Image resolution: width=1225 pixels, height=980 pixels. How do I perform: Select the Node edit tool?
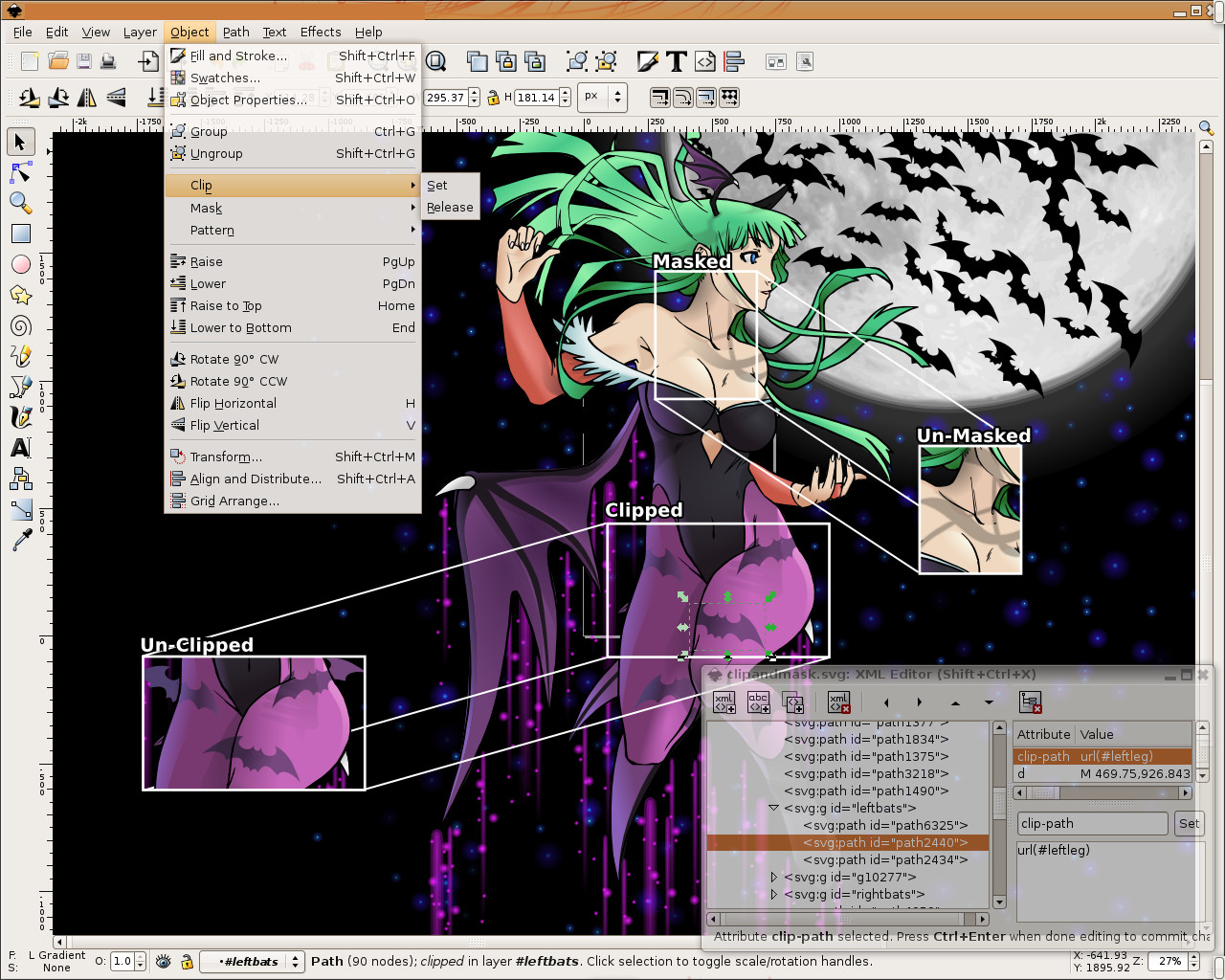[20, 172]
